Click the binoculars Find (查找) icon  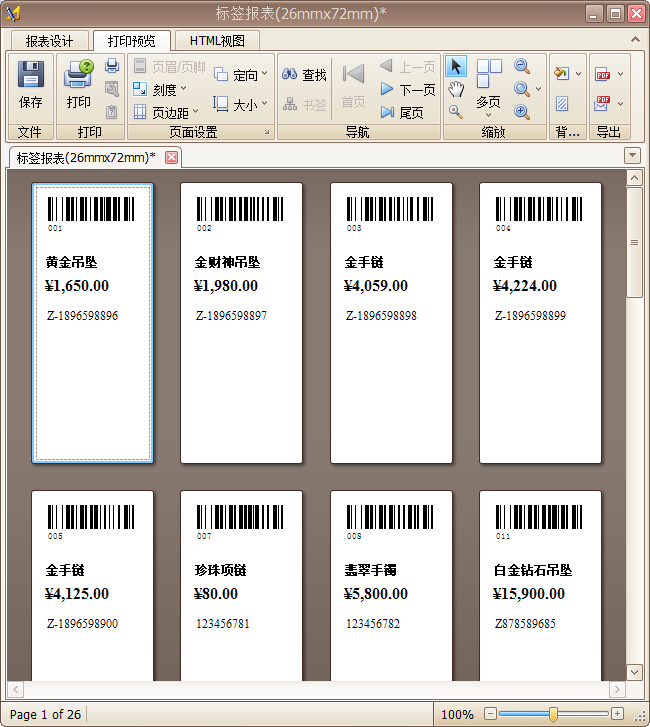289,74
